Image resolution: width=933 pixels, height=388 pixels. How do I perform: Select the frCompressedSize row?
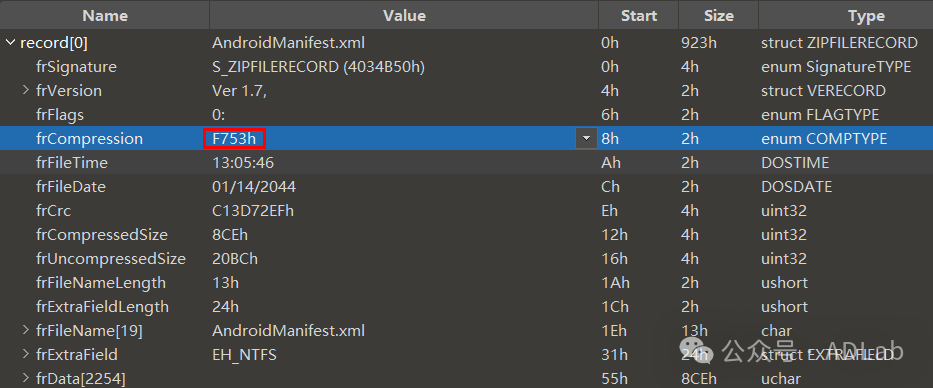466,234
